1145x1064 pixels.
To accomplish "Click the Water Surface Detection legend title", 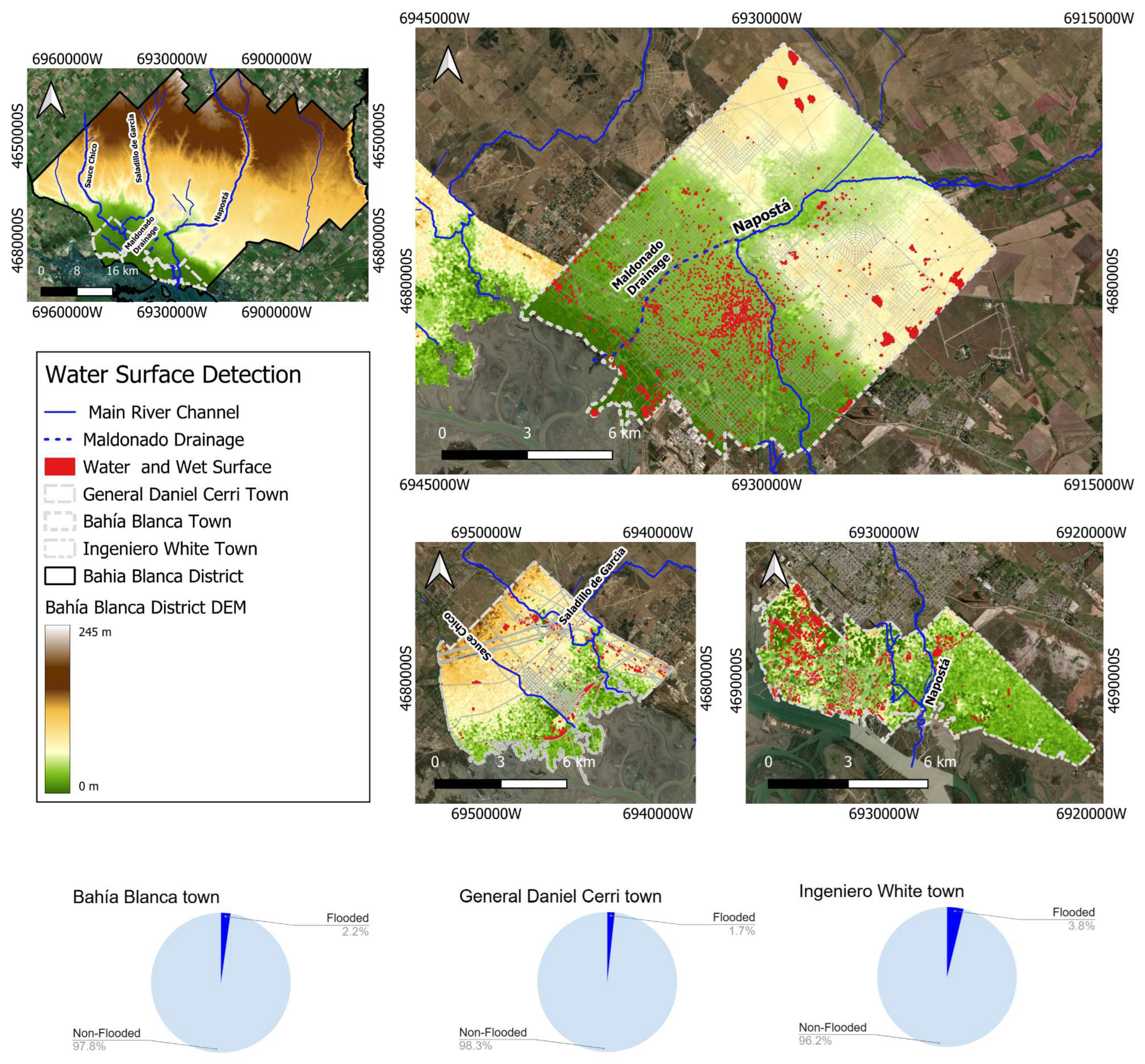I will (173, 375).
